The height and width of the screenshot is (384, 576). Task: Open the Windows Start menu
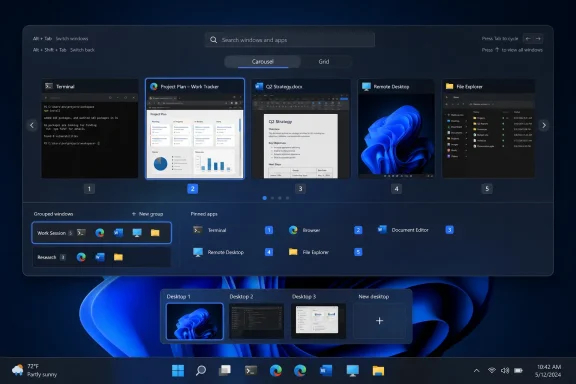tap(178, 371)
